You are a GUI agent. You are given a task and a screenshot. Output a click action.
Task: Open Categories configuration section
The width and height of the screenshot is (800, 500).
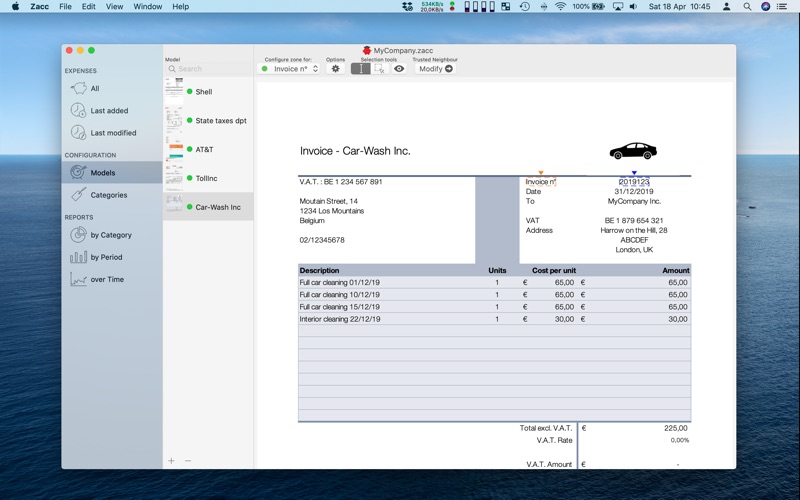[108, 195]
